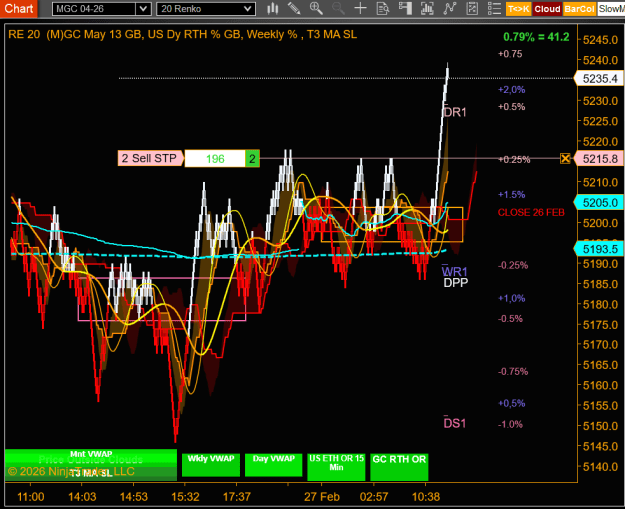Click the DR1 pivot label

tap(455, 112)
